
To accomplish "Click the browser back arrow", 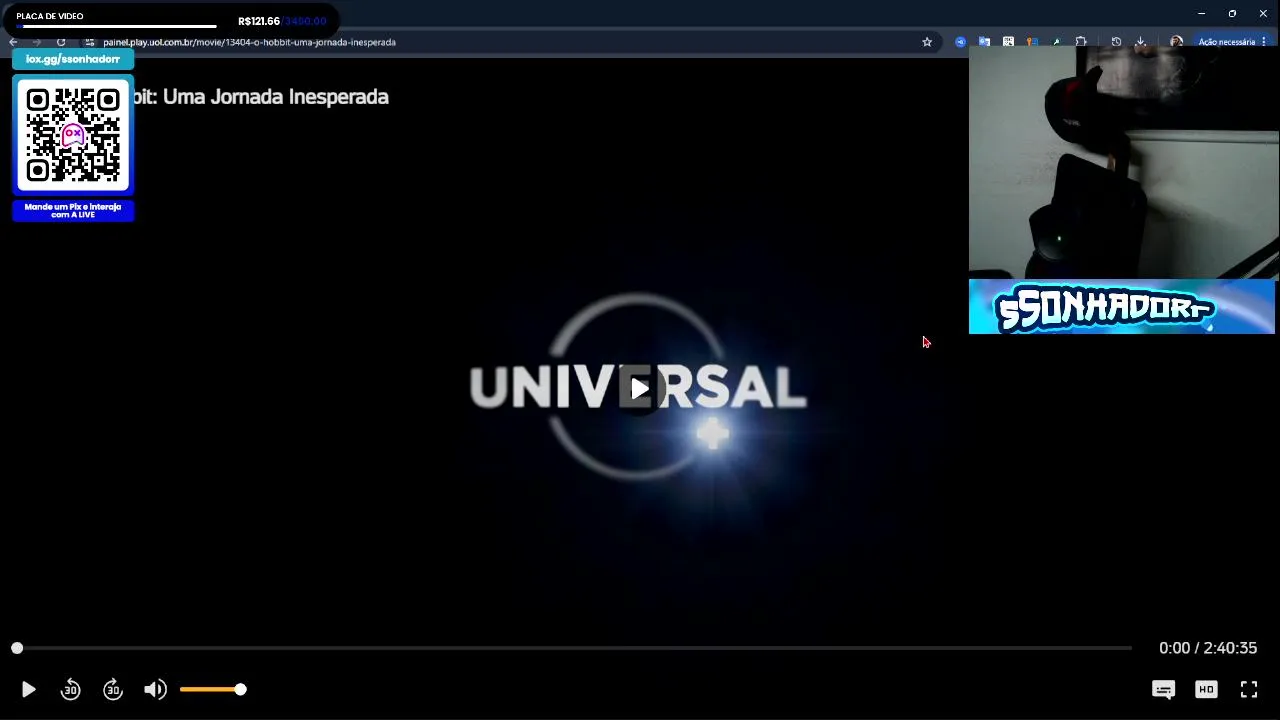I will coord(13,42).
